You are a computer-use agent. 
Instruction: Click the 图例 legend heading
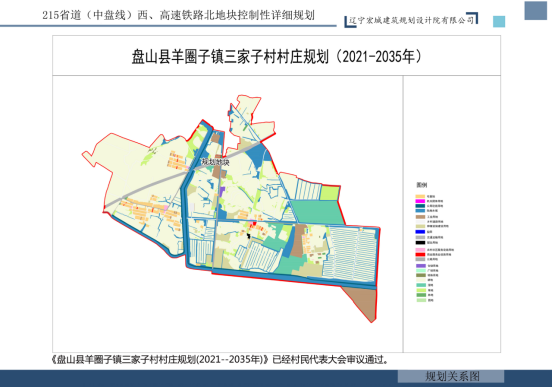422,185
